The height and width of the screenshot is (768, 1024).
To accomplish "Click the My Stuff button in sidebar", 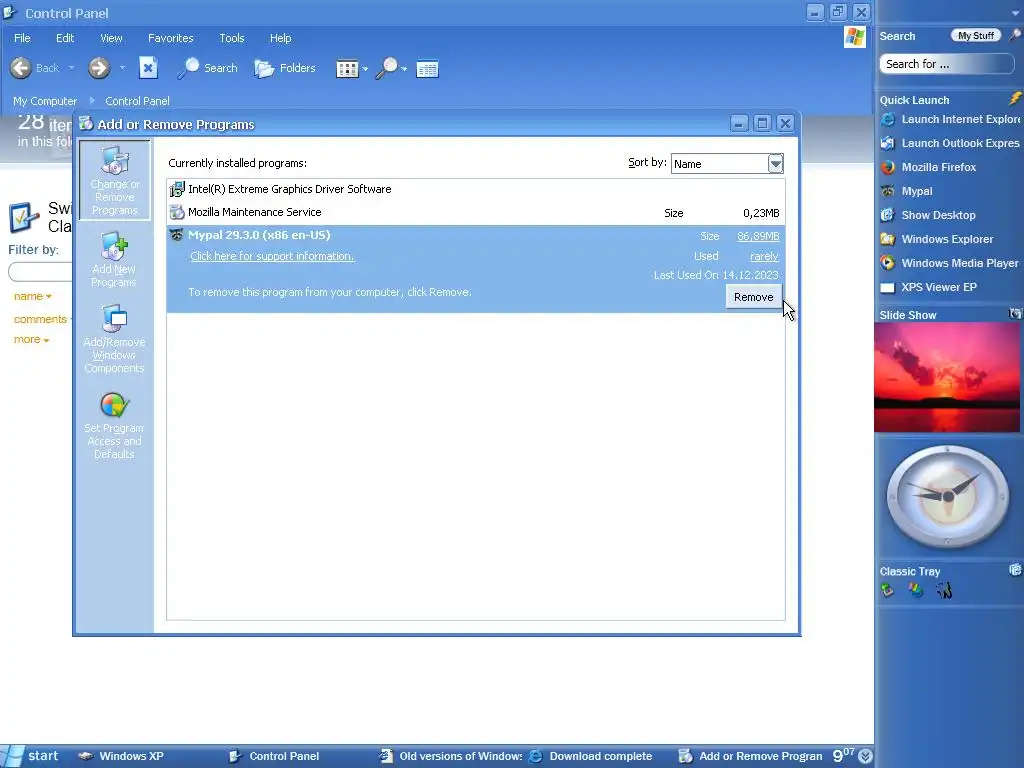I will 976,36.
